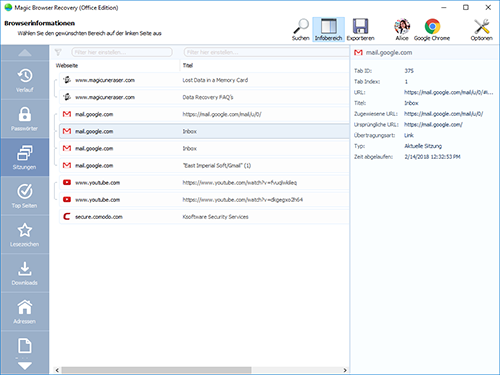The height and width of the screenshot is (375, 500).
Task: Click the document page icon in sidebar
Action: [25, 346]
